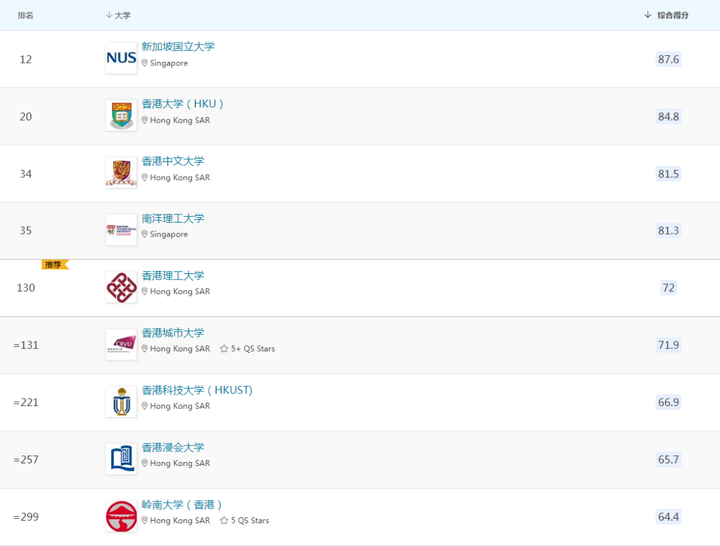Click score 72
720x546 pixels.
coord(668,288)
